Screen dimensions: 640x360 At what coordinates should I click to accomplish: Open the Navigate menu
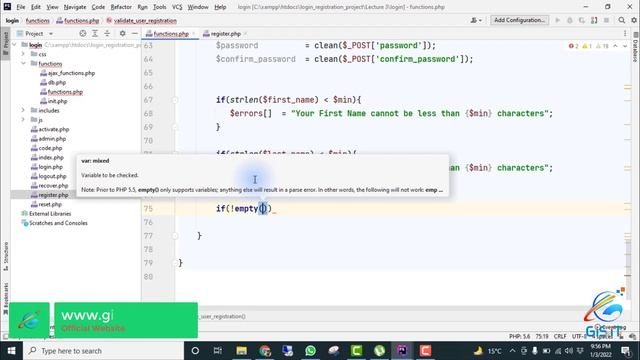[x=75, y=7]
